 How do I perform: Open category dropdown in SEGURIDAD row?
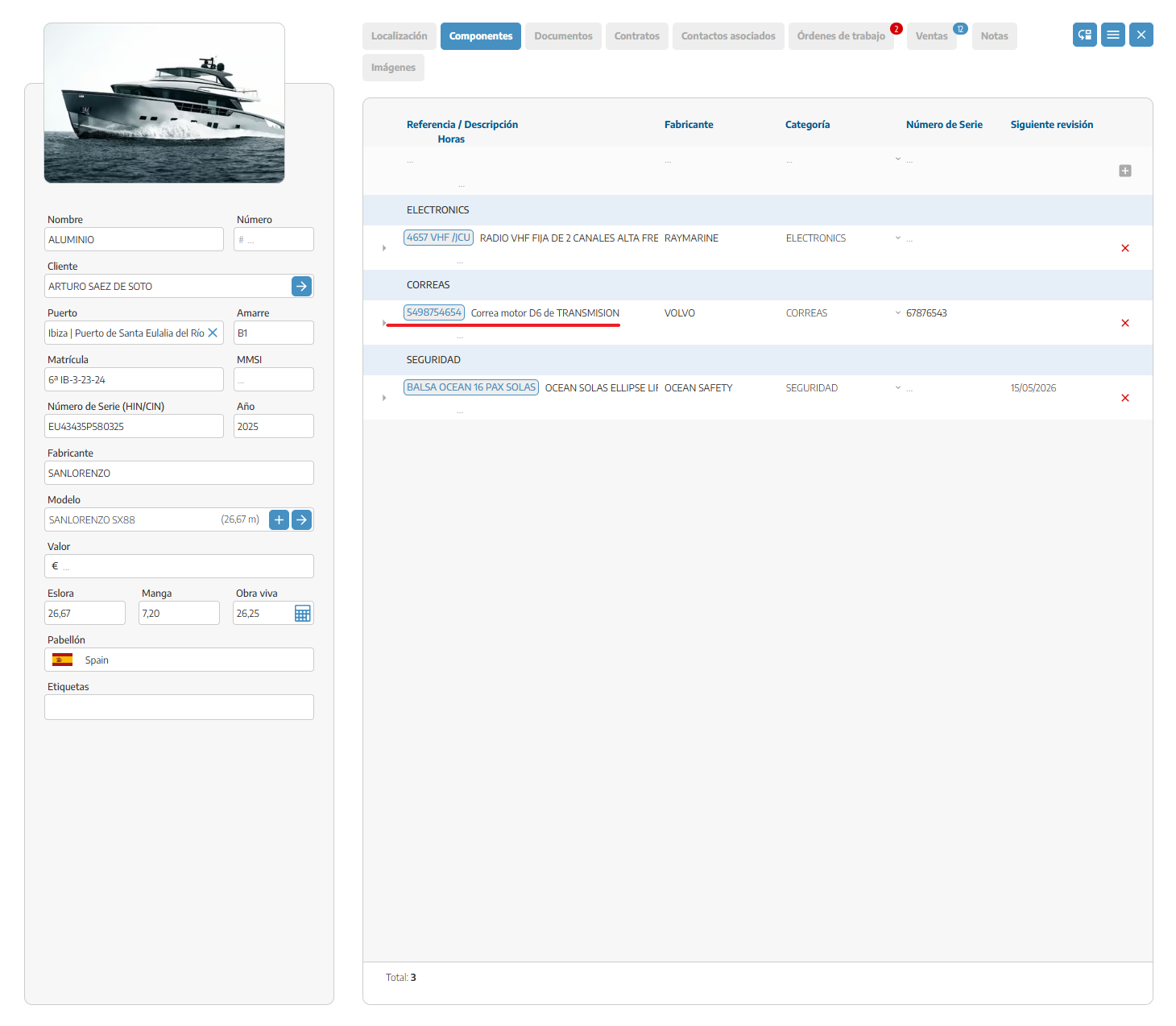pyautogui.click(x=898, y=387)
